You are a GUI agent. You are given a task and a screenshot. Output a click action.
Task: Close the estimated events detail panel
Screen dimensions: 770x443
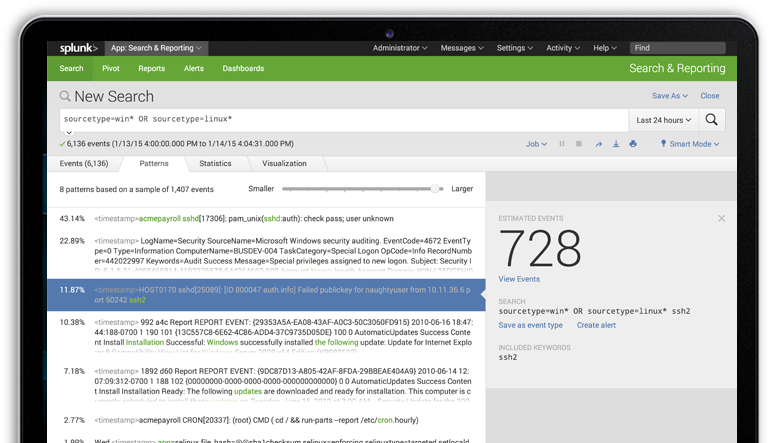(x=722, y=218)
